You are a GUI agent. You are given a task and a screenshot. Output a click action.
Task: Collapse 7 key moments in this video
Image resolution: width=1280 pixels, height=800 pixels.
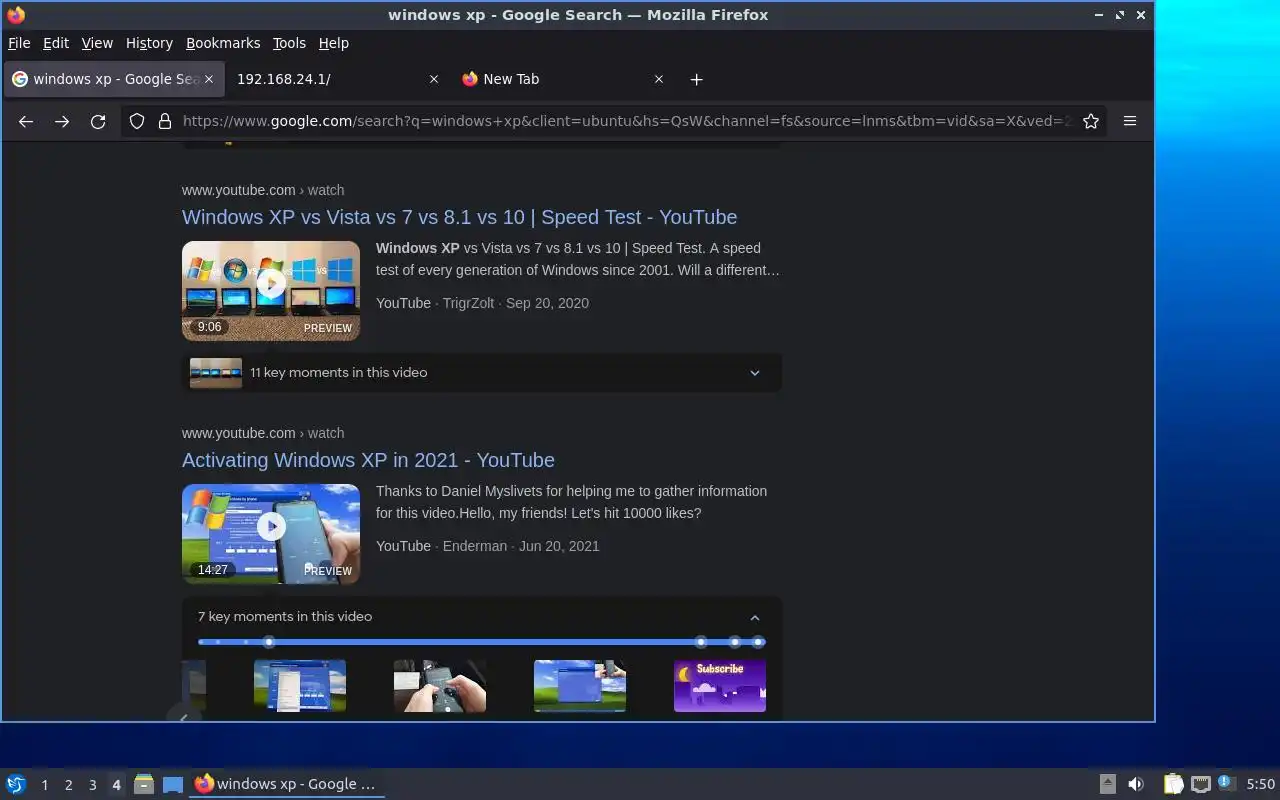click(755, 617)
